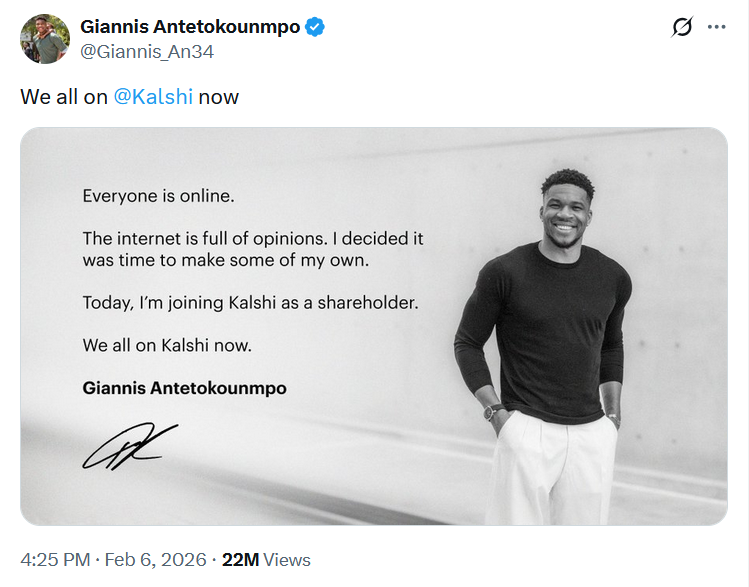
Task: Click the wristwatch in the photo
Action: pos(493,410)
